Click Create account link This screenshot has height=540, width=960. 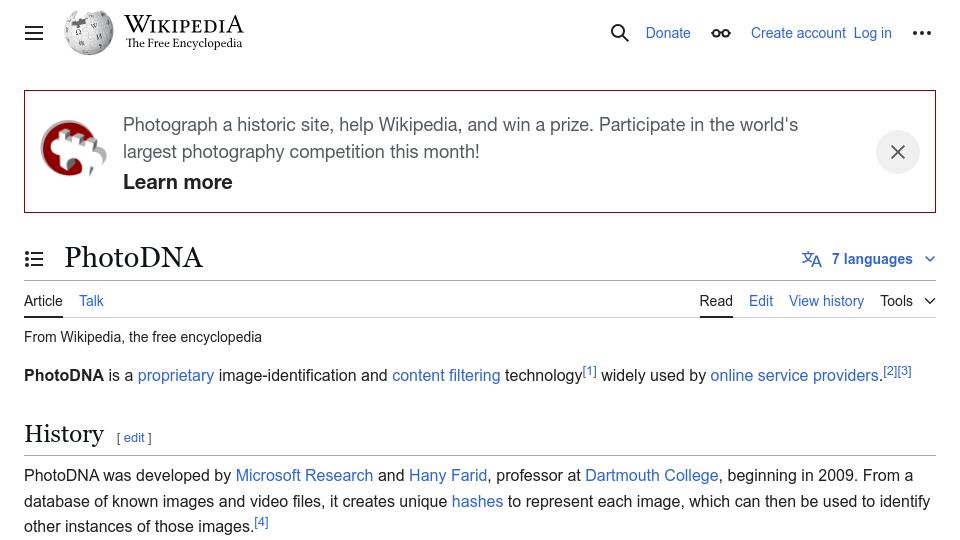tap(798, 33)
